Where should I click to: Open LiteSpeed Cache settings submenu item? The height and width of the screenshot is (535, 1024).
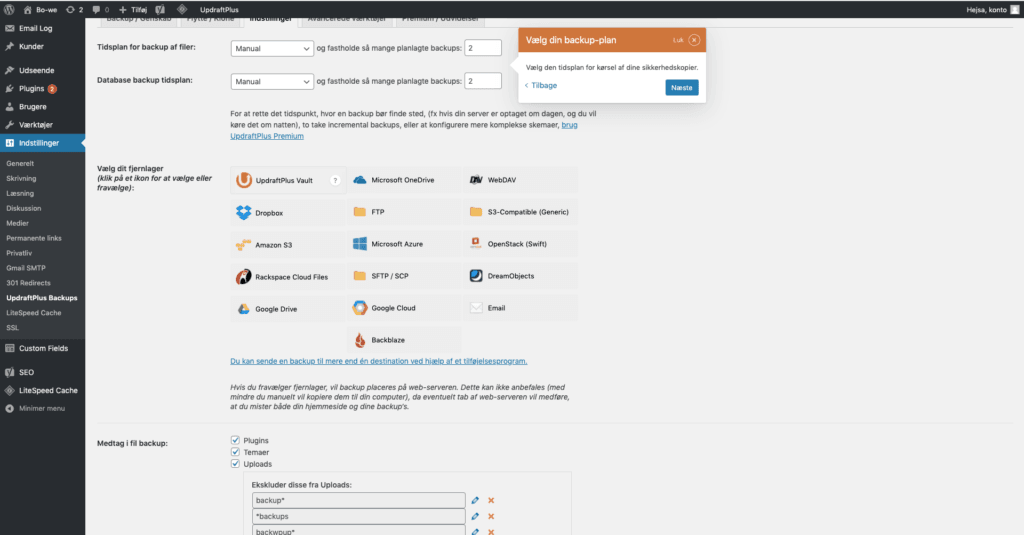click(x=33, y=313)
